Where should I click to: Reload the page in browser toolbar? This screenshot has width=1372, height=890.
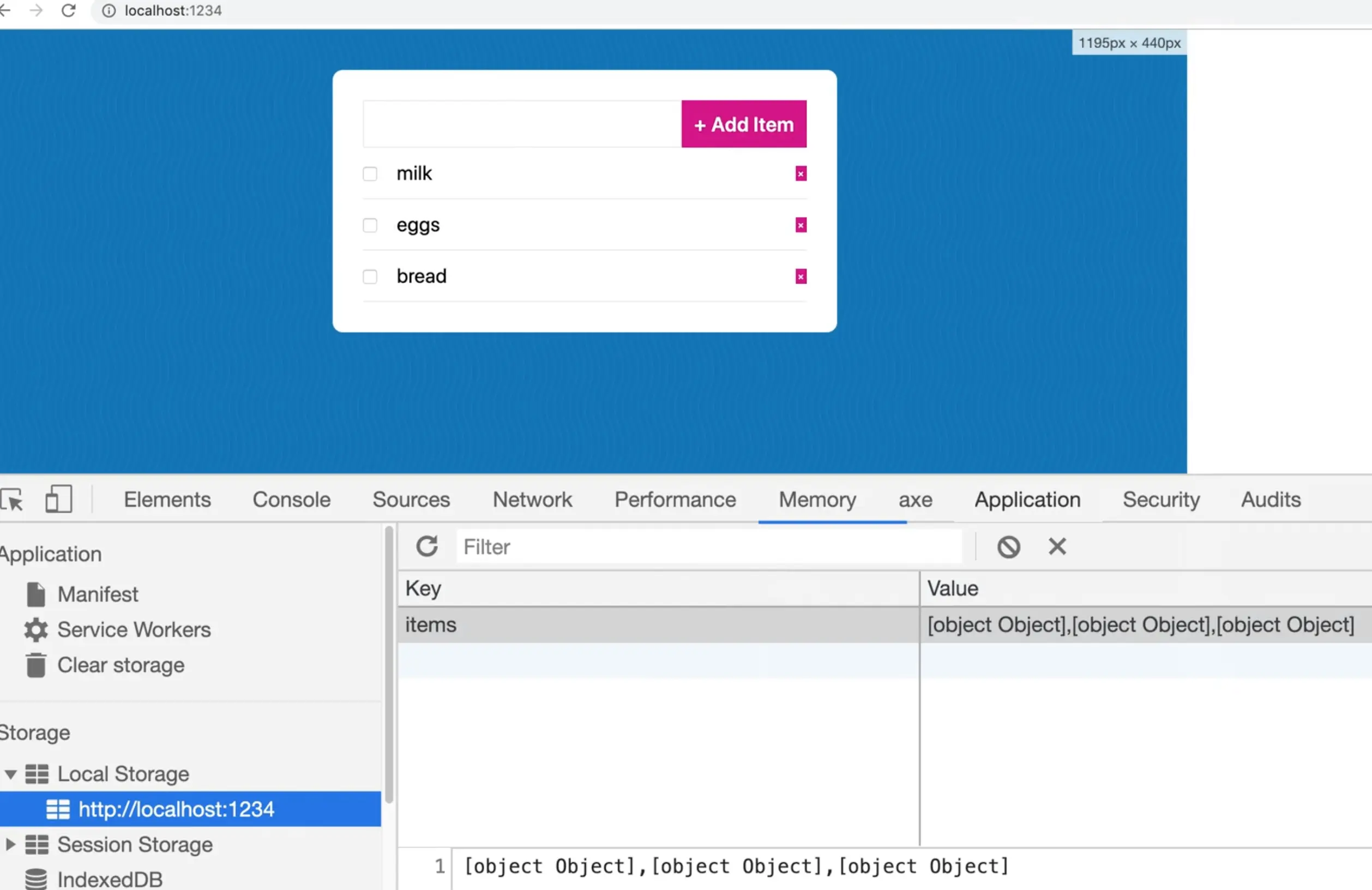coord(69,10)
